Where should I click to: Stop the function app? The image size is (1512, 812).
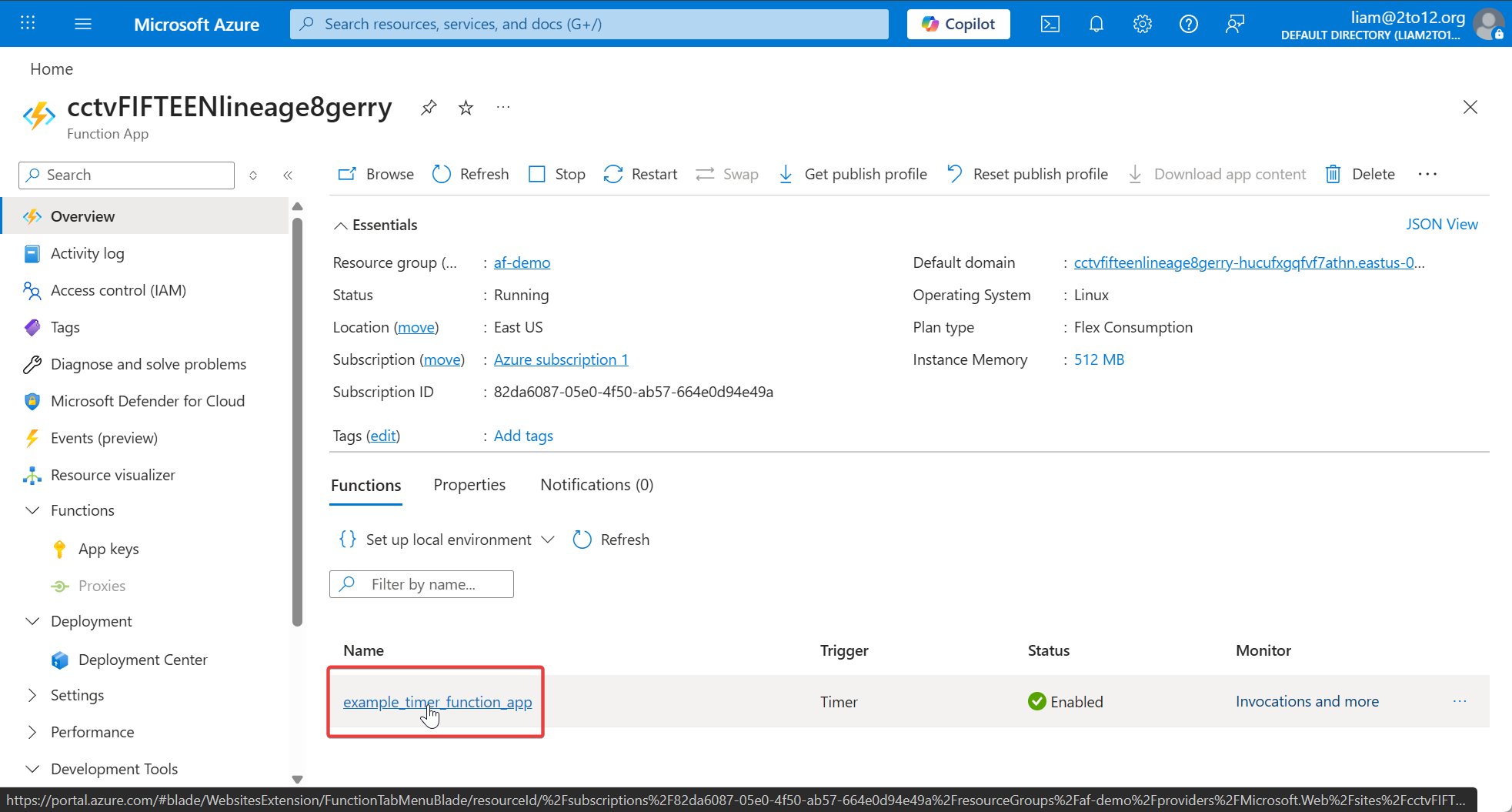click(557, 175)
